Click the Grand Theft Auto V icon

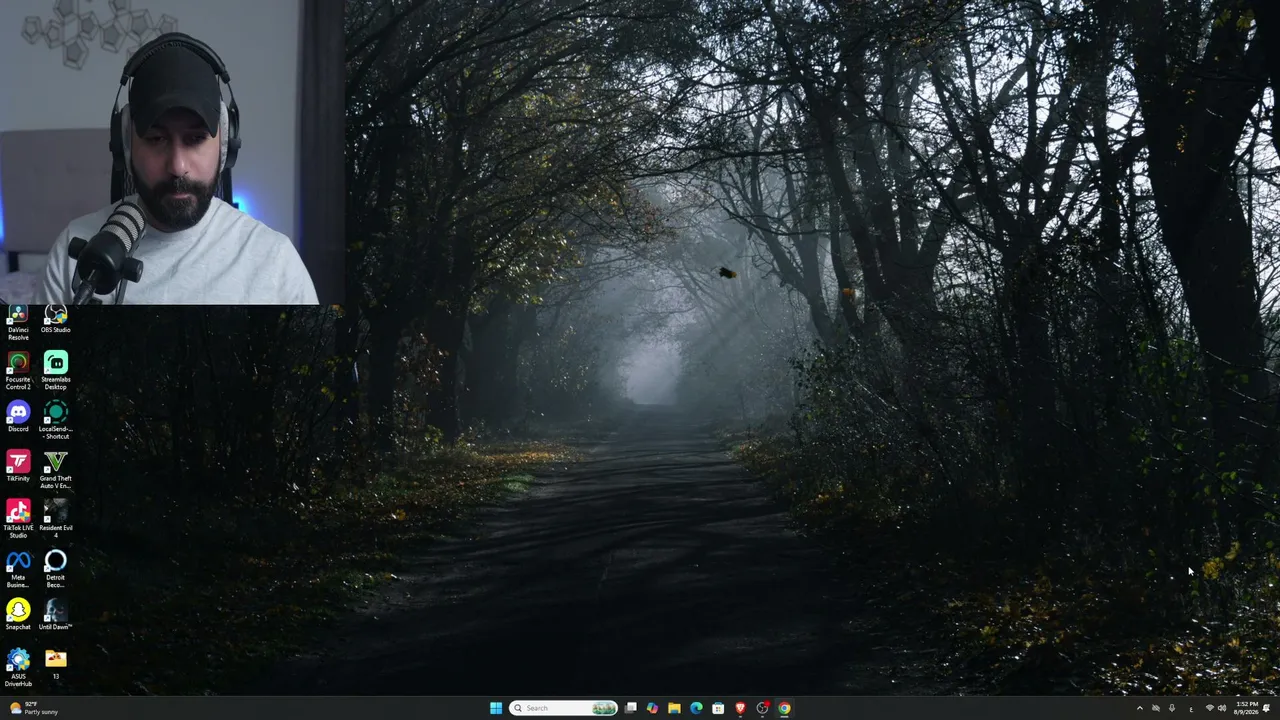[x=55, y=470]
